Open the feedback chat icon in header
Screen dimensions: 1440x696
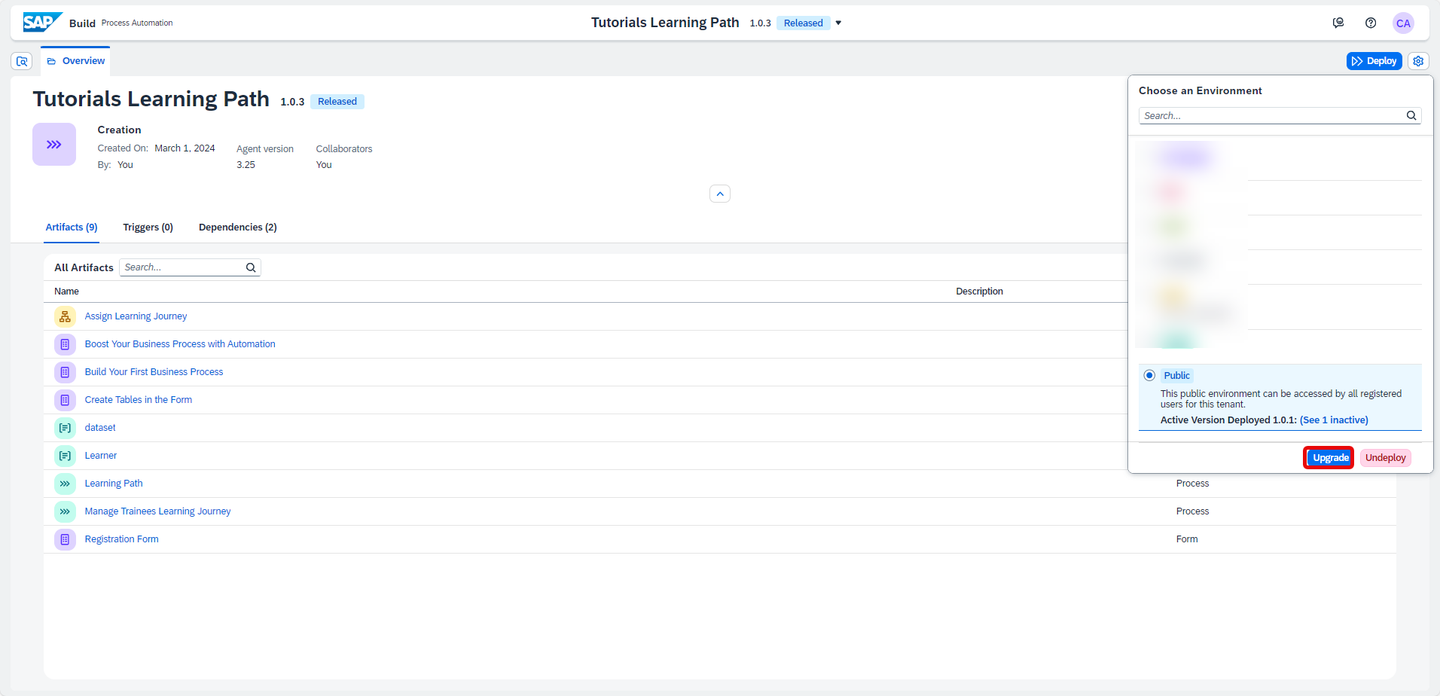point(1338,23)
